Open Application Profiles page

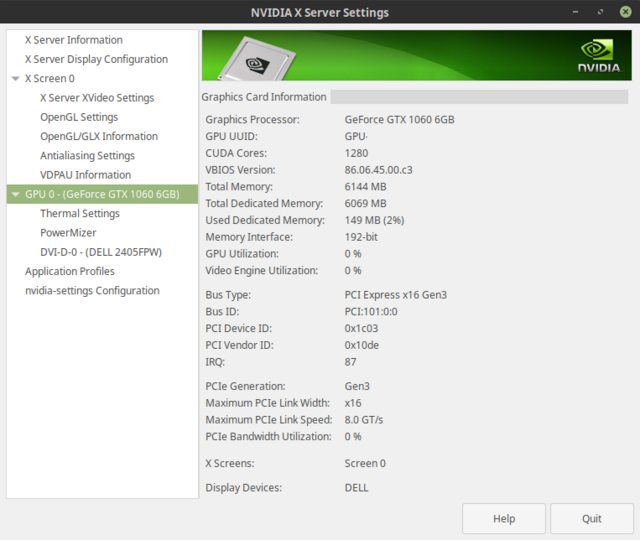pos(70,271)
